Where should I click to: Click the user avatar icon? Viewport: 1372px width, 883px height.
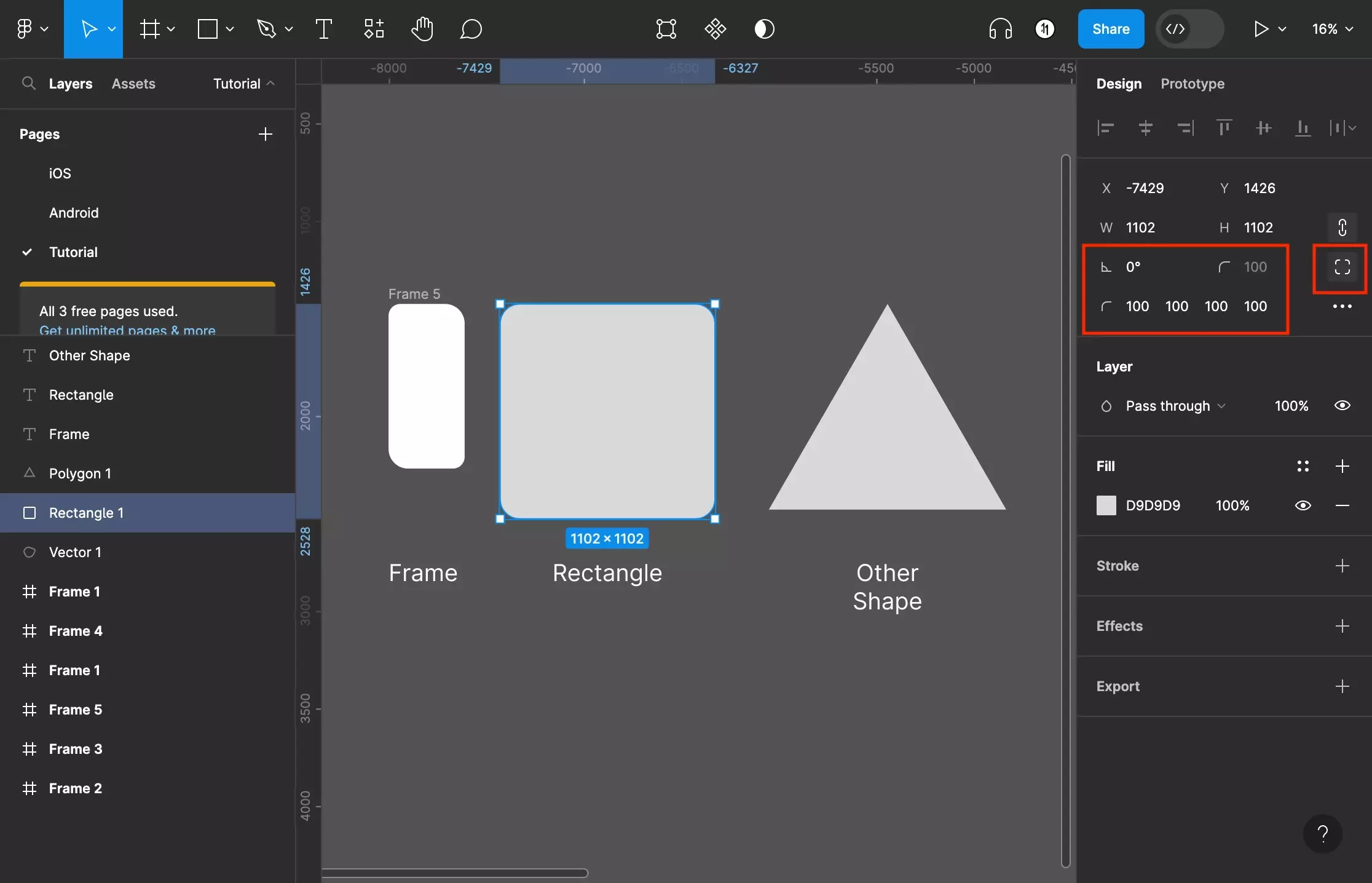click(x=1045, y=29)
